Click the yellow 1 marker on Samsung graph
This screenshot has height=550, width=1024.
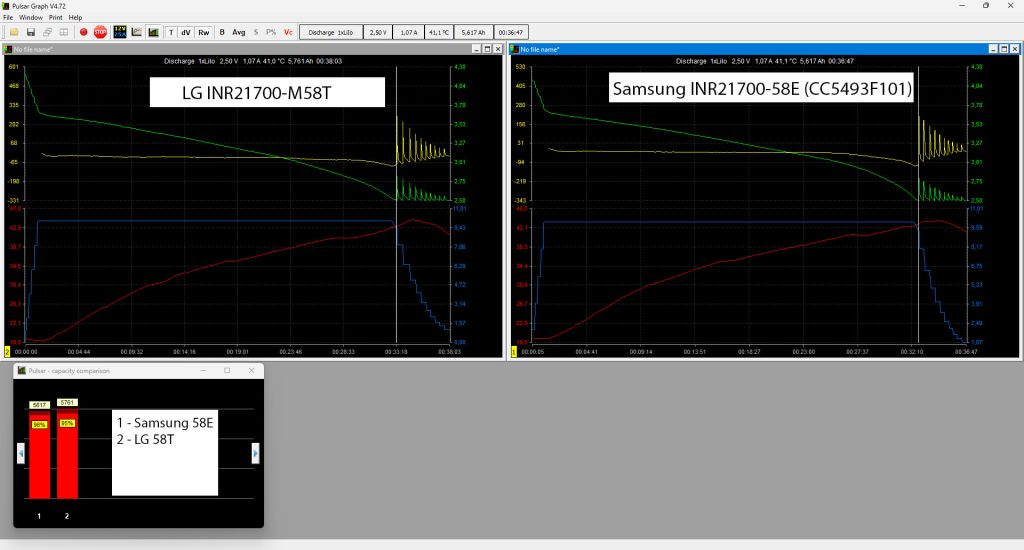pyautogui.click(x=514, y=351)
